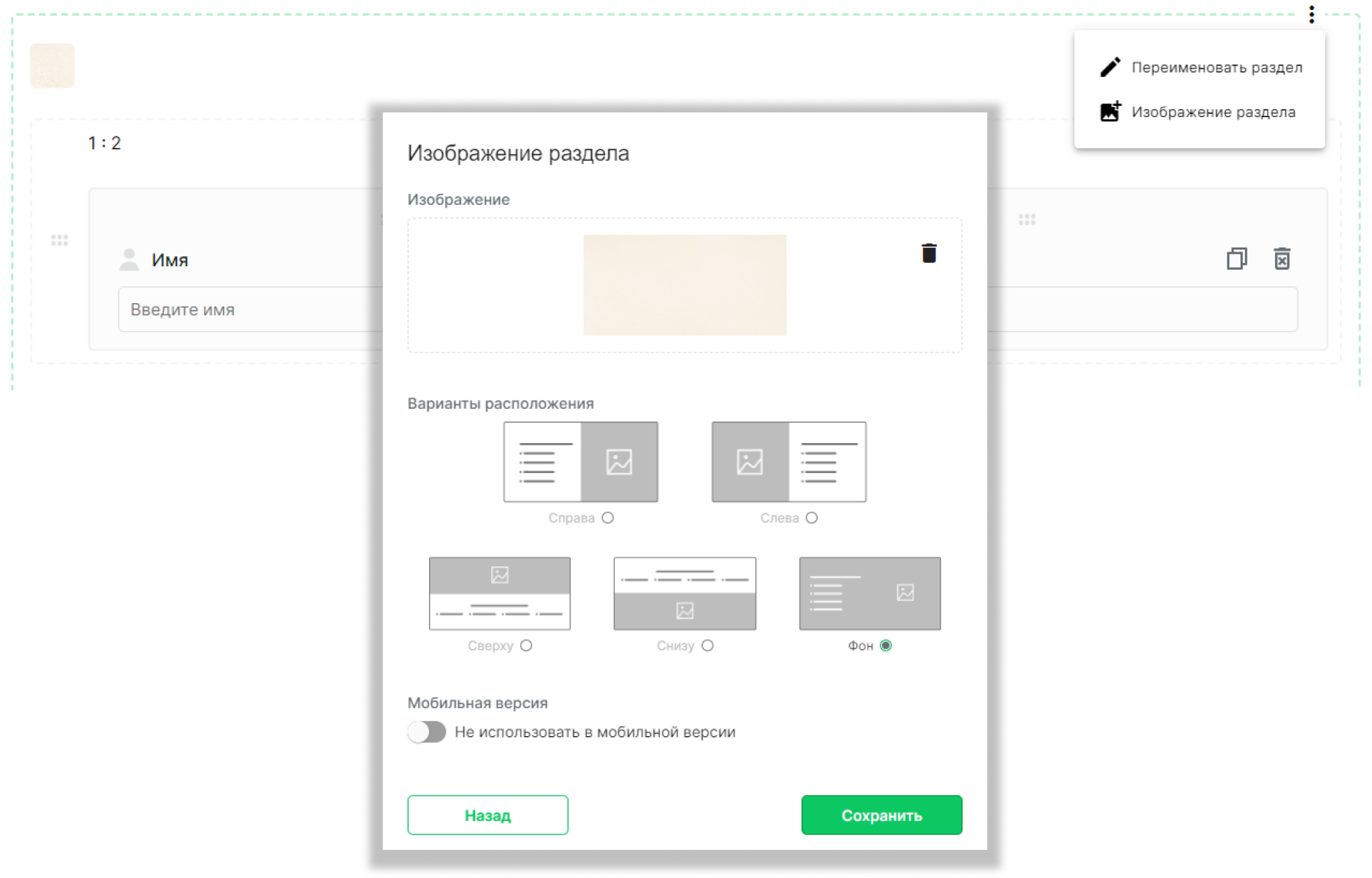Click the Введите имя input field
This screenshot has height=878, width=1372.
coord(250,309)
